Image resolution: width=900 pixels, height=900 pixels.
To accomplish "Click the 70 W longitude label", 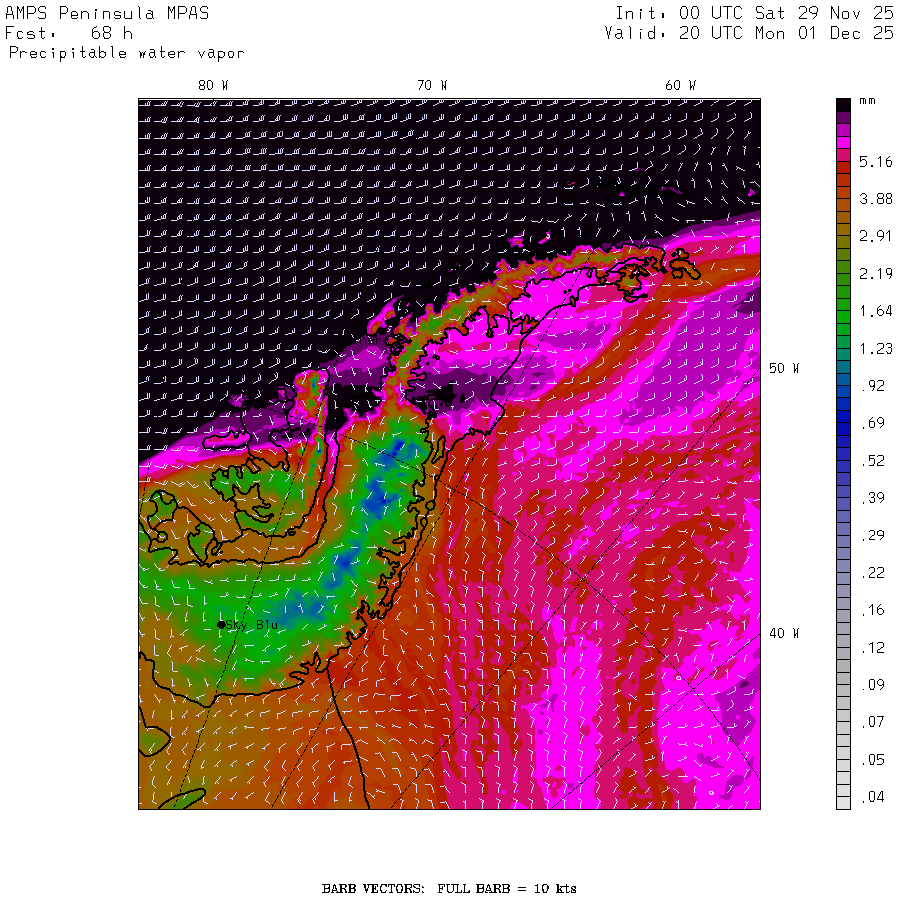I will 431,85.
